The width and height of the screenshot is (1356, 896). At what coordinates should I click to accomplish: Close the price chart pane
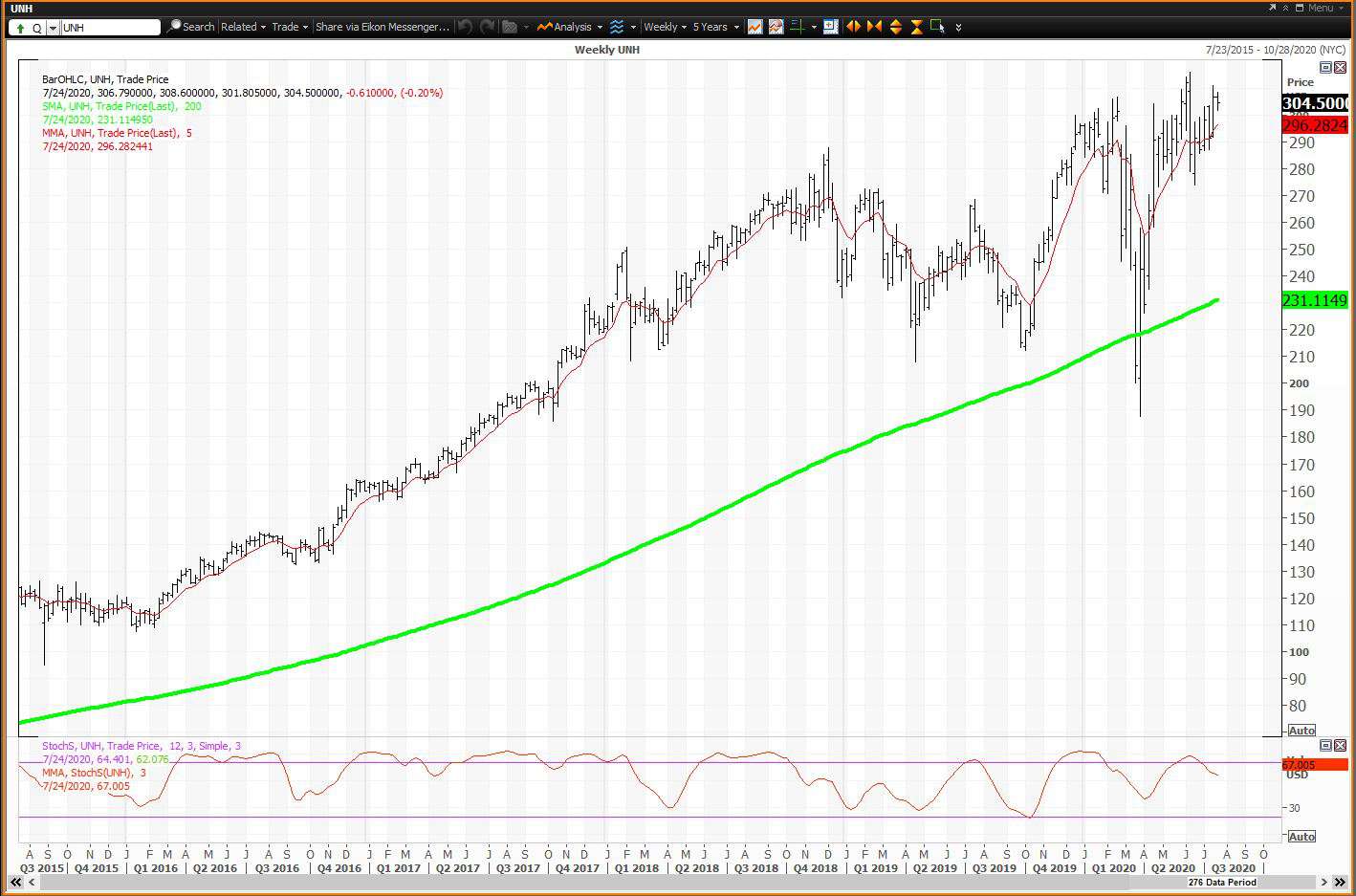pos(1340,68)
